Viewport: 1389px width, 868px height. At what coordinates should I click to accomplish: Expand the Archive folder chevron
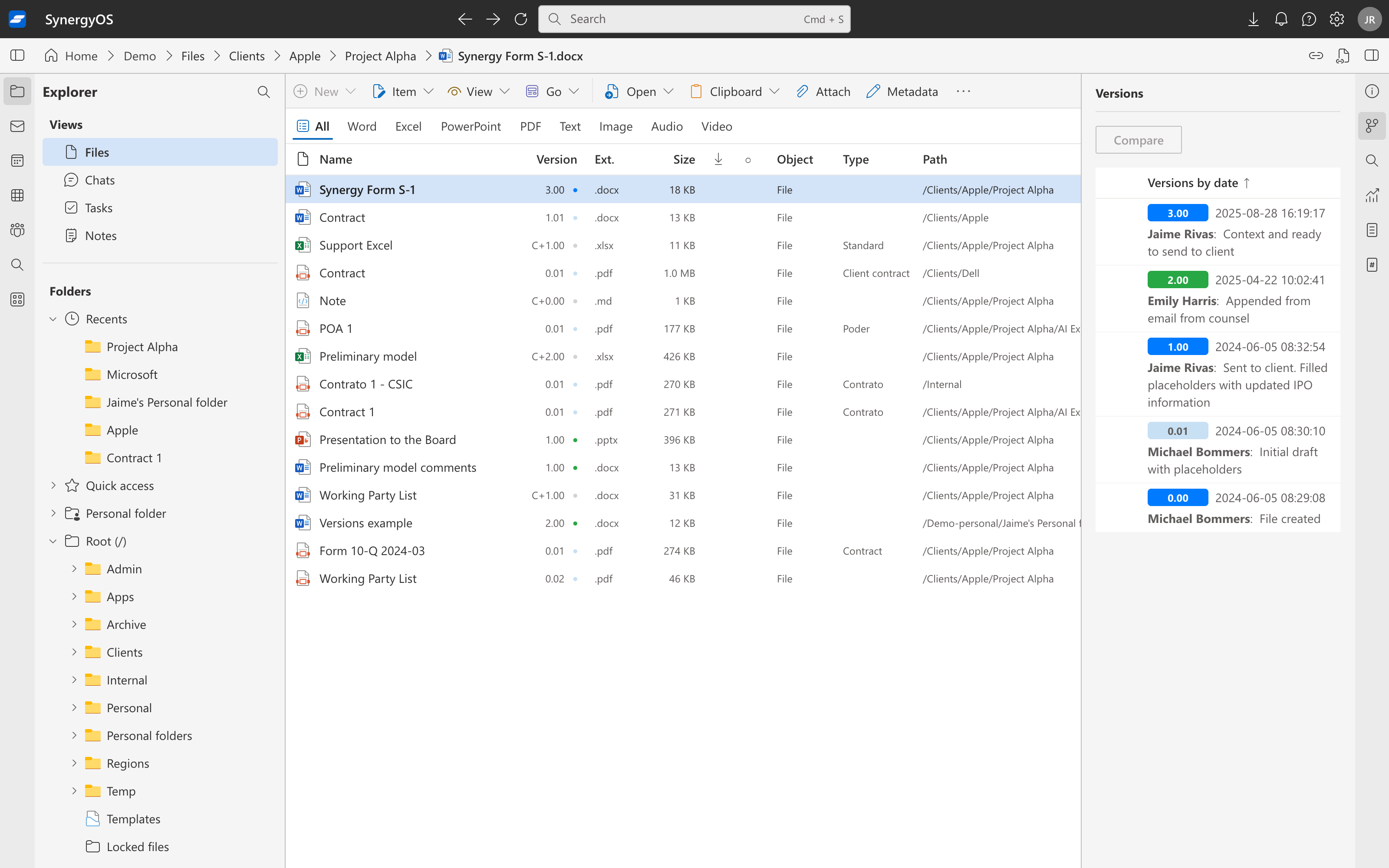[74, 625]
